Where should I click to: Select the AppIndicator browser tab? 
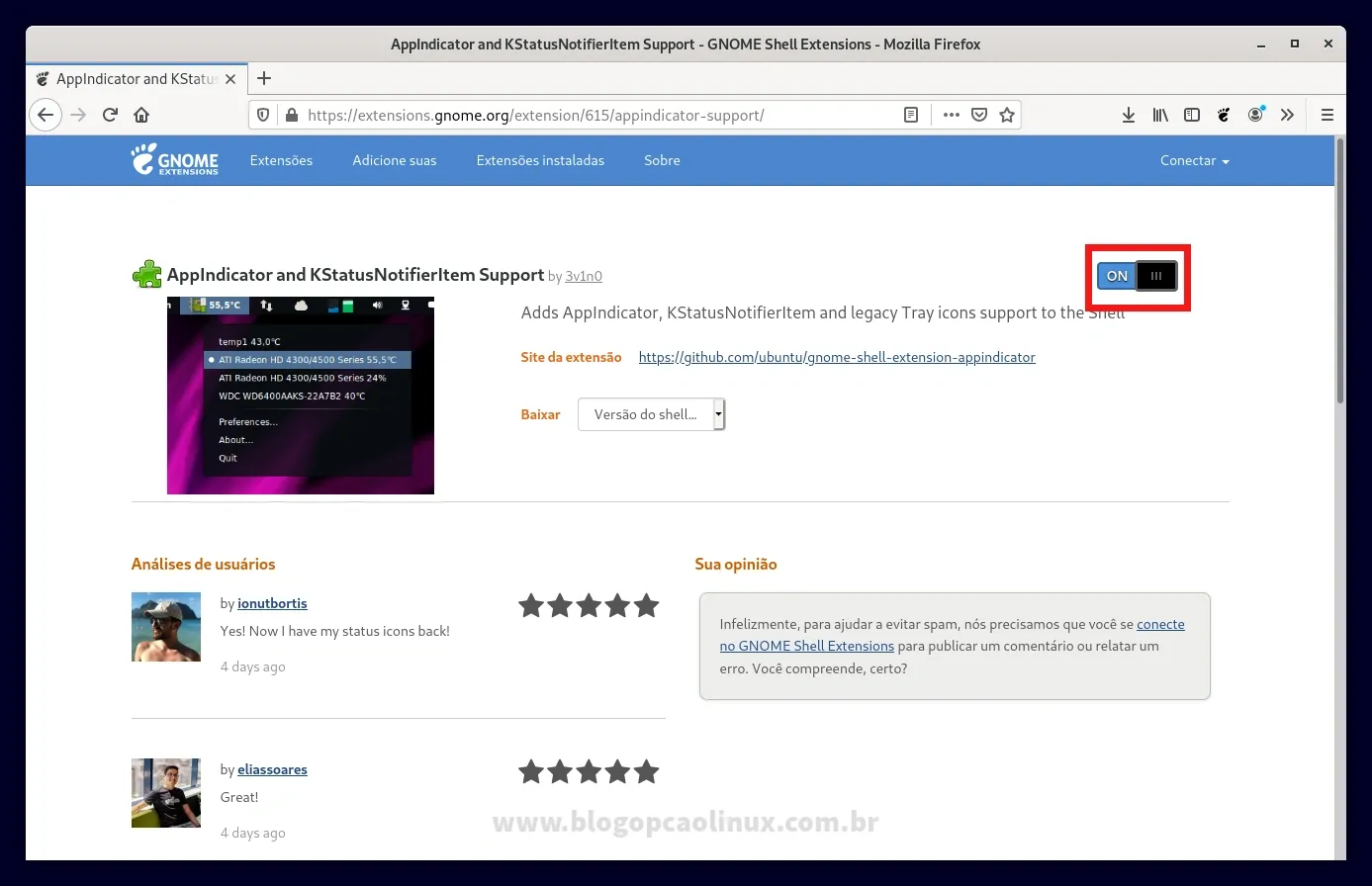pos(136,79)
